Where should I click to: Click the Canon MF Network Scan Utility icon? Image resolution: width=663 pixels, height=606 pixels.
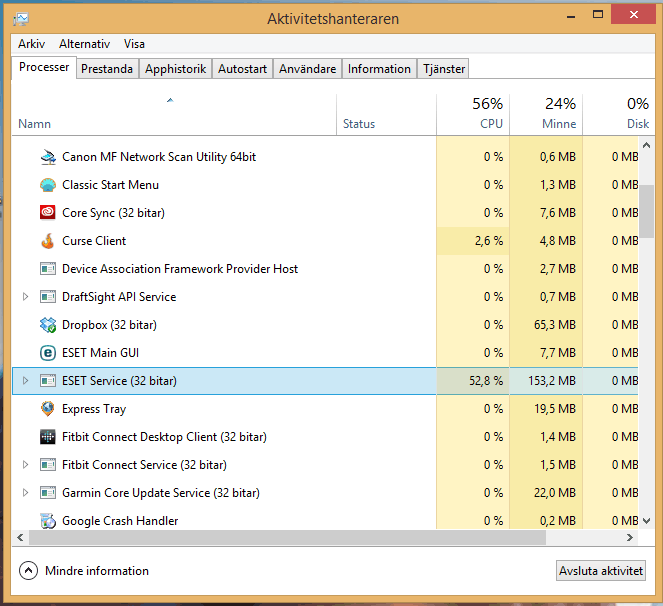point(48,157)
